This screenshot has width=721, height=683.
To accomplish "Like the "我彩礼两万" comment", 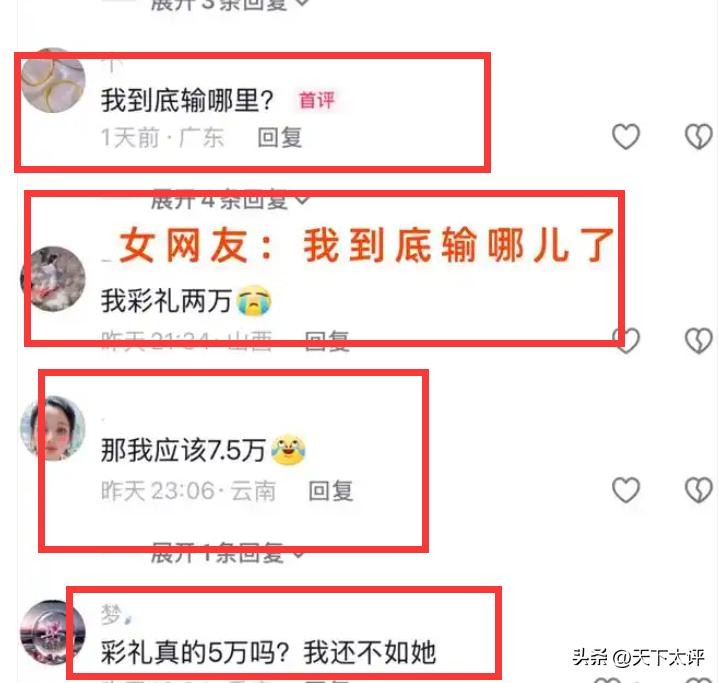I will 626,340.
